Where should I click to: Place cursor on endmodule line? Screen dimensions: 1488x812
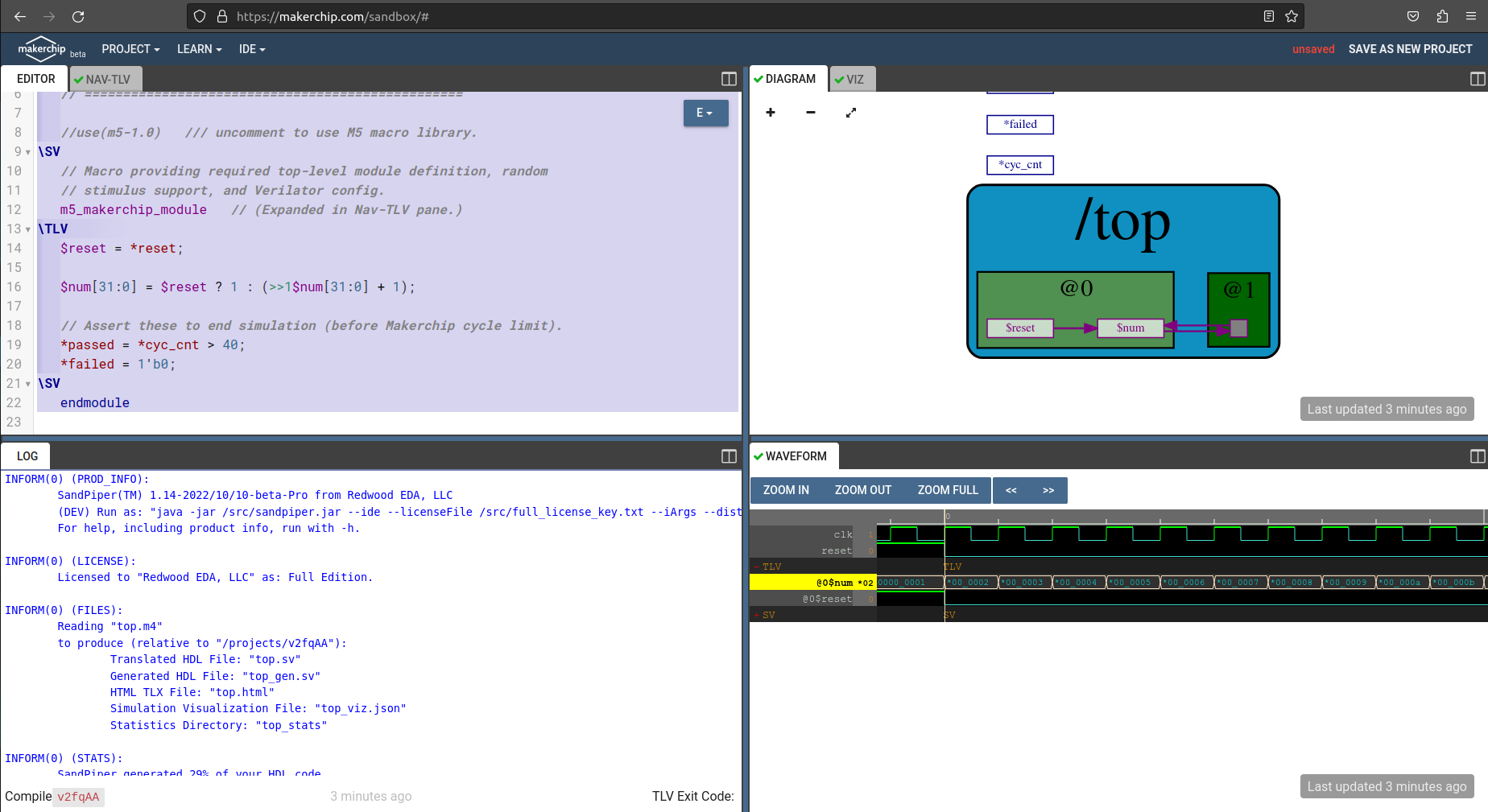95,403
